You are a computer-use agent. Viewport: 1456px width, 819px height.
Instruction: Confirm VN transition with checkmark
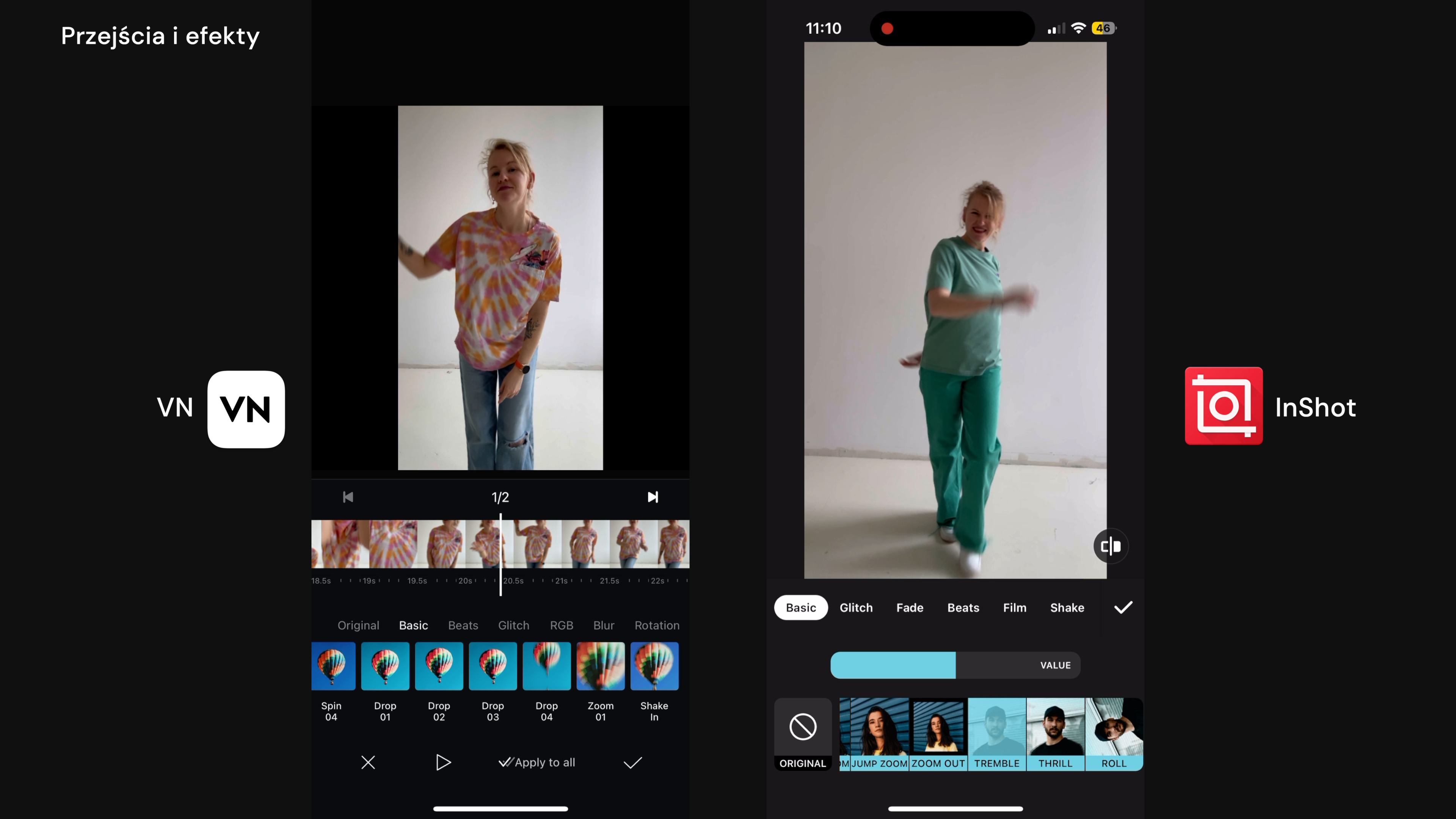click(632, 763)
